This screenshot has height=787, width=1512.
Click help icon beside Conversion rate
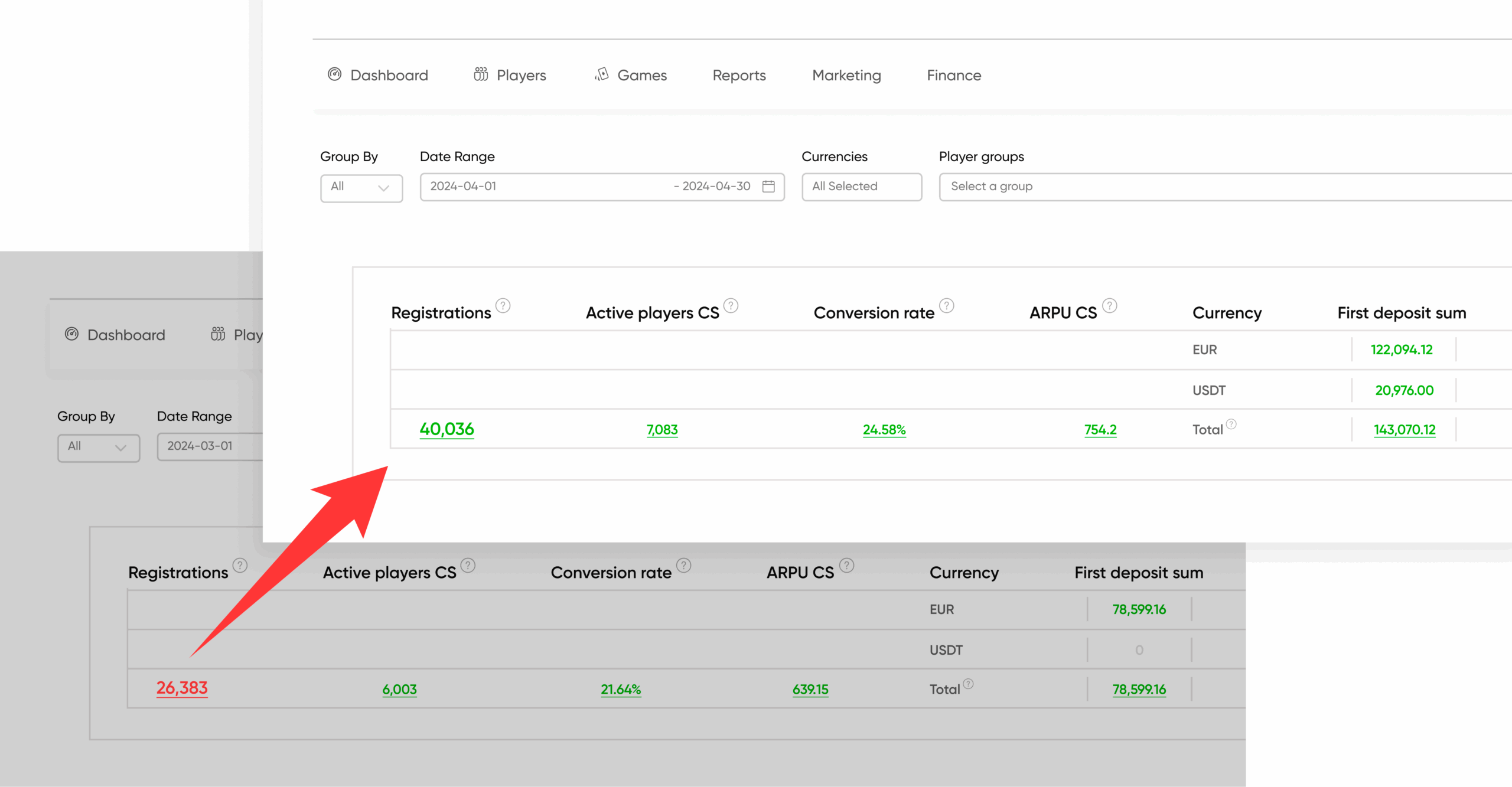[x=946, y=306]
